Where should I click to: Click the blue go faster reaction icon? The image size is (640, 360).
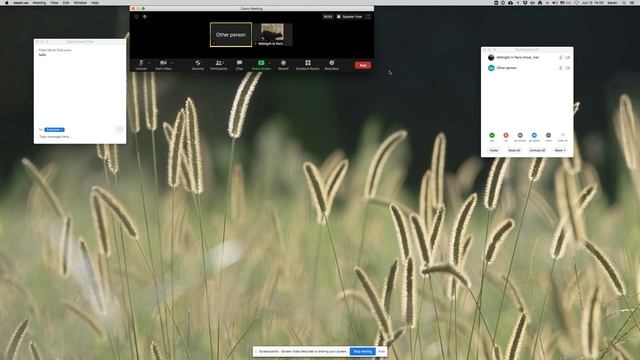pyautogui.click(x=534, y=136)
